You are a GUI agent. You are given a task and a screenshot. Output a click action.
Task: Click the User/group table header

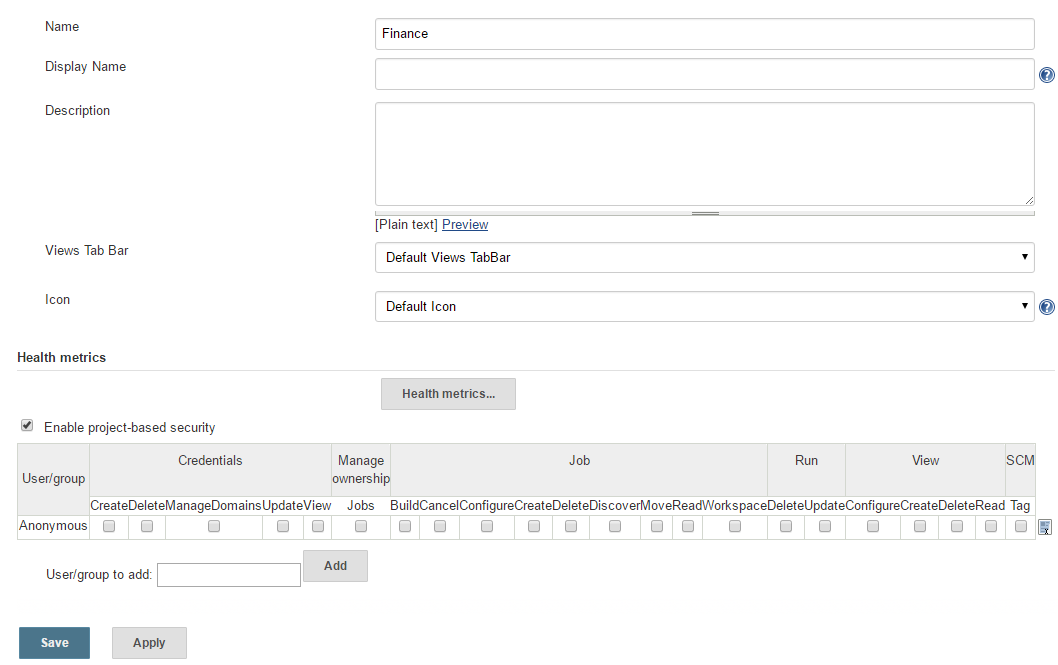pos(53,479)
